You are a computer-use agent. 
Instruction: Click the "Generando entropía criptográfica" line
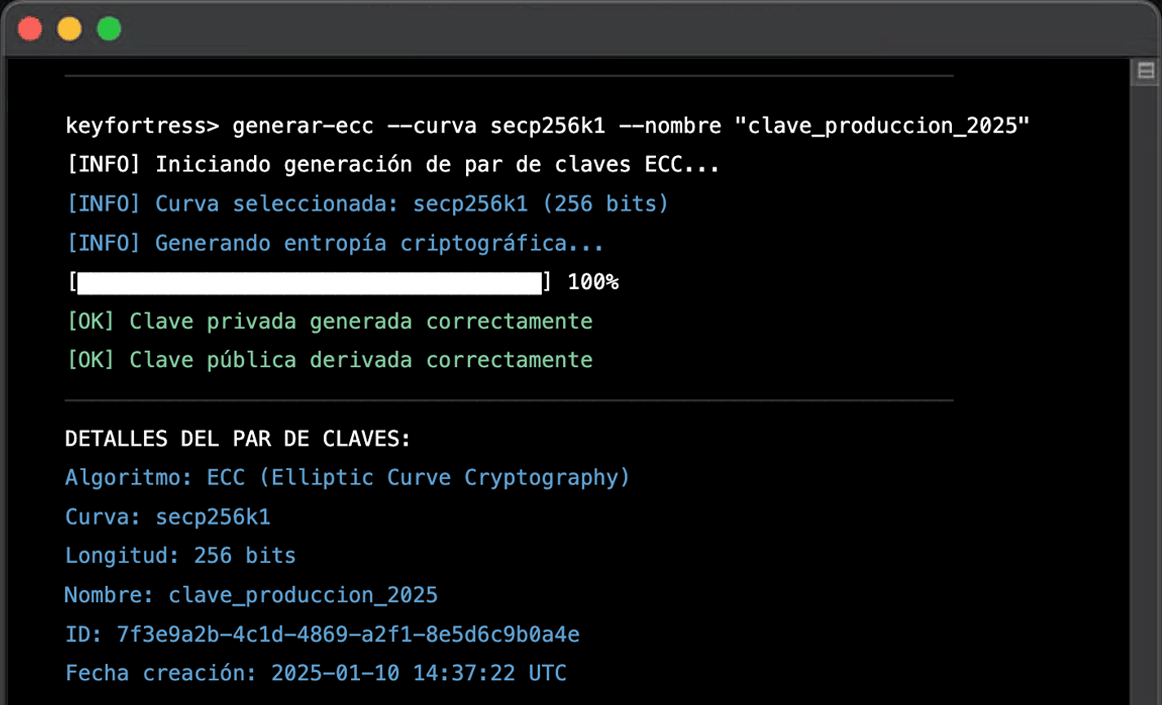tap(335, 243)
